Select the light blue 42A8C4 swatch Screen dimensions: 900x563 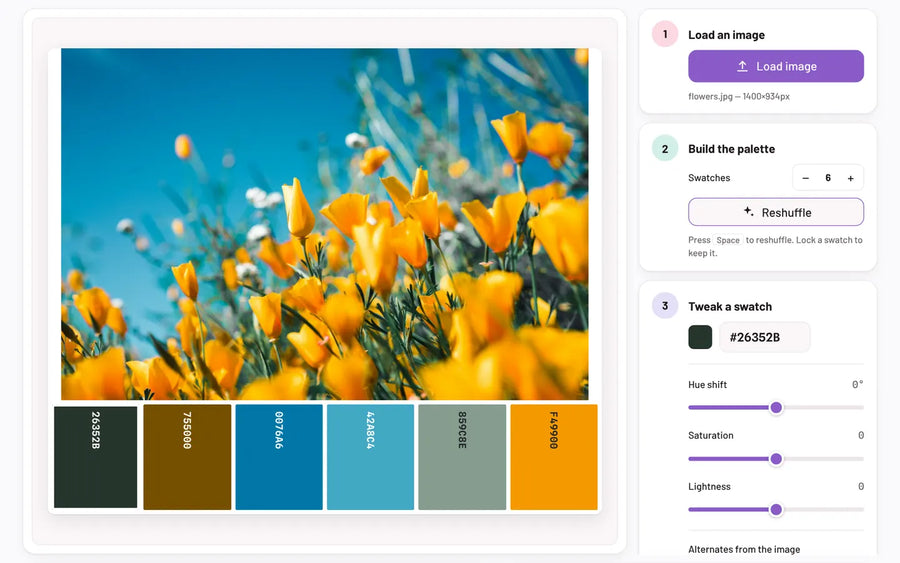[370, 457]
